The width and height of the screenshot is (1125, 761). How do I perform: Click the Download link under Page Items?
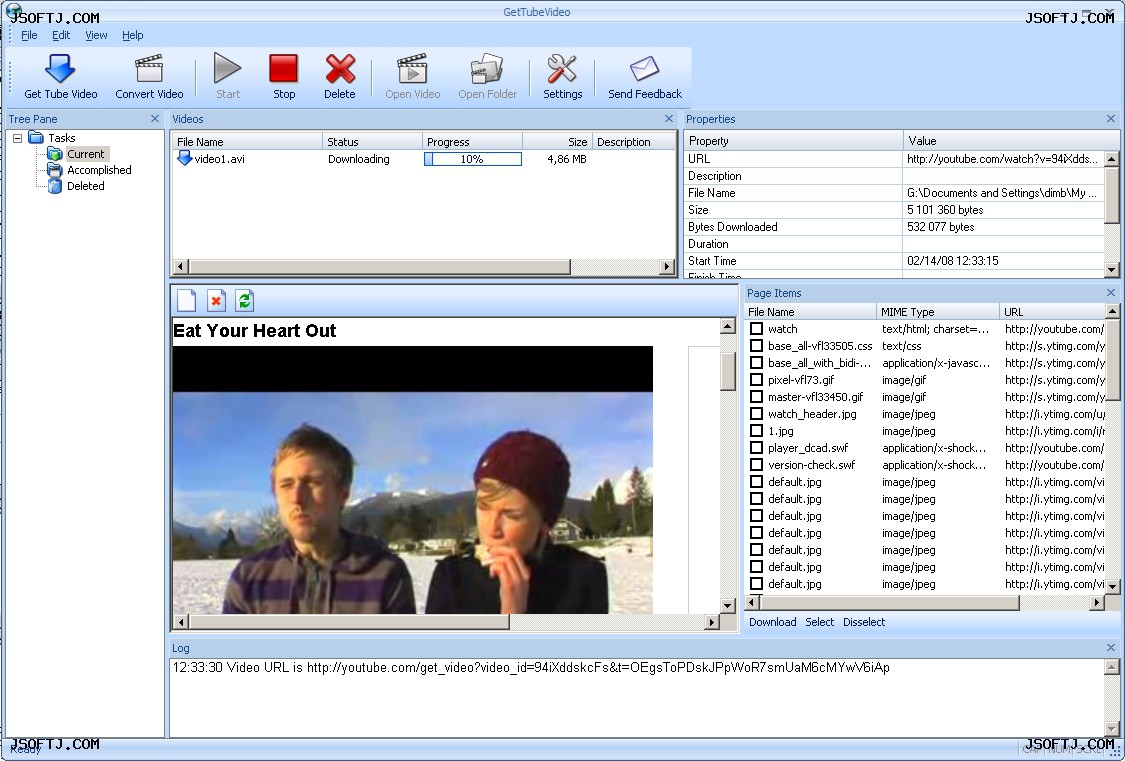773,622
